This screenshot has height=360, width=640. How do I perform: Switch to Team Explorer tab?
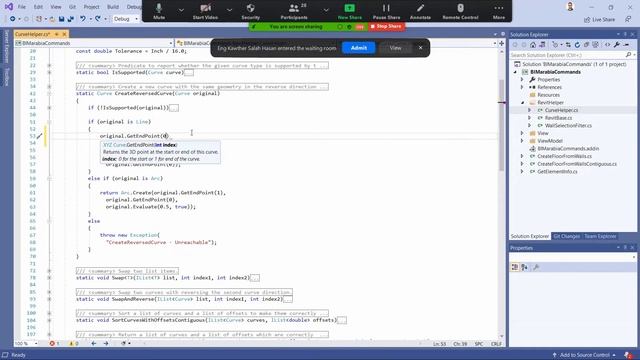coord(600,236)
